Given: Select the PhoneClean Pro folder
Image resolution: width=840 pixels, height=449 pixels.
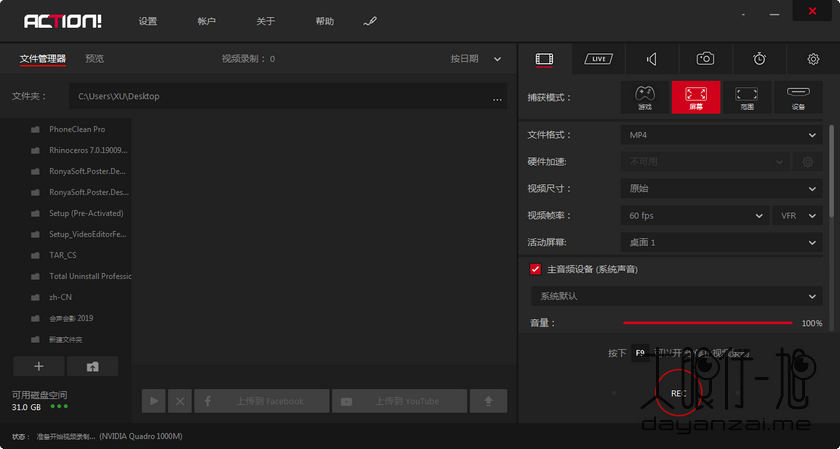Looking at the screenshot, I should pos(77,129).
